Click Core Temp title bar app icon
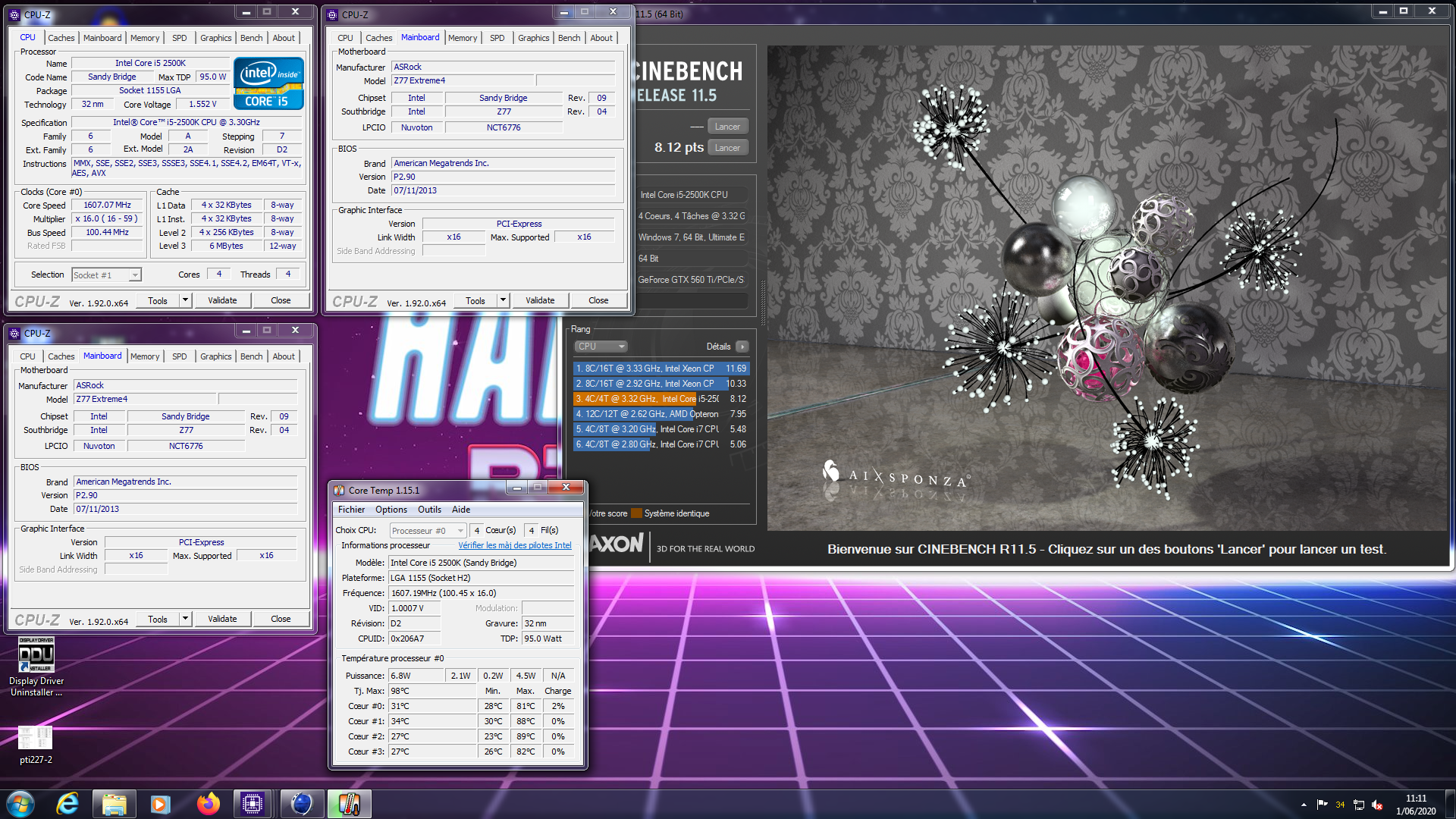The height and width of the screenshot is (819, 1456). (340, 491)
